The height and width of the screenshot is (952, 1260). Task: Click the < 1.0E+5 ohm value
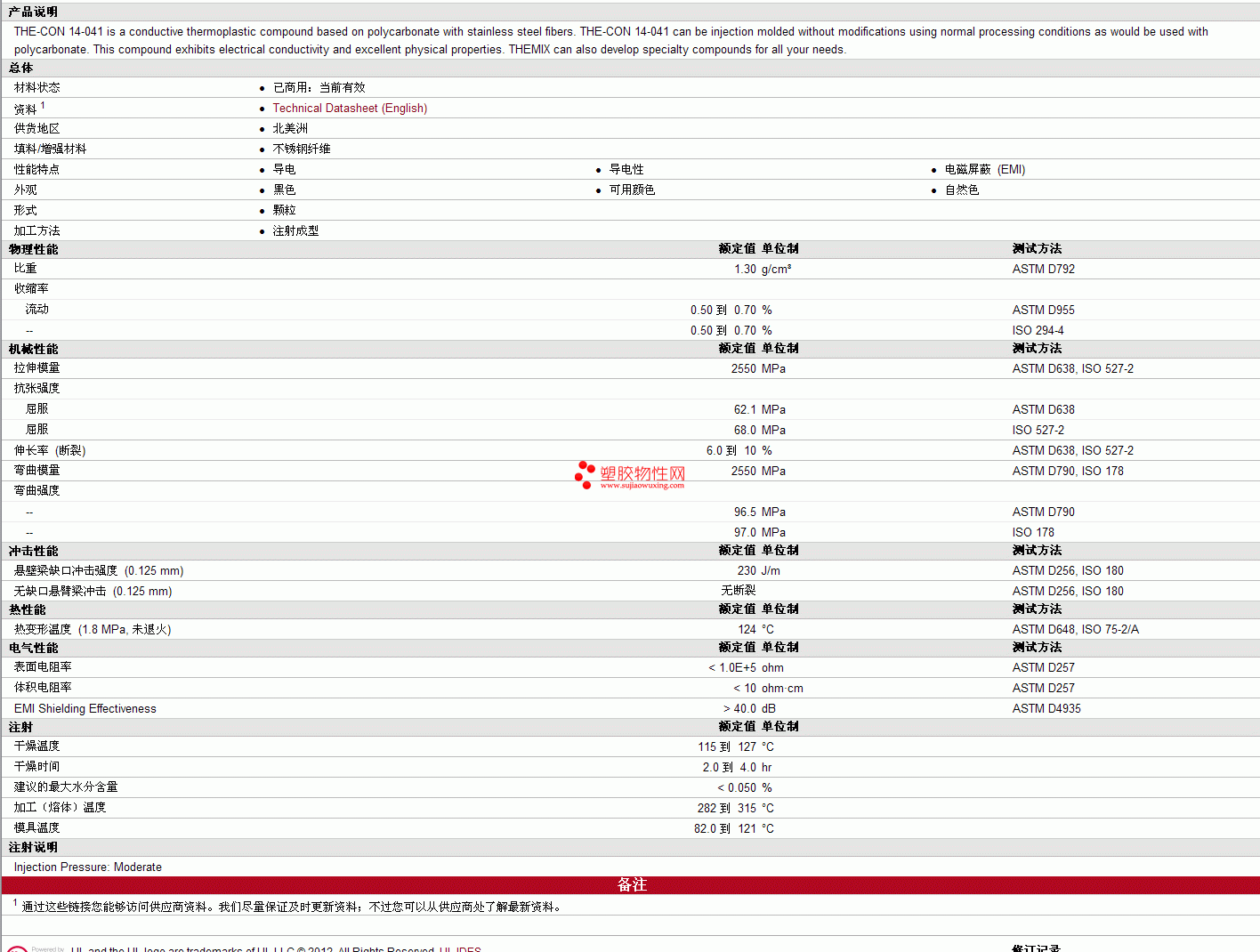tap(747, 667)
